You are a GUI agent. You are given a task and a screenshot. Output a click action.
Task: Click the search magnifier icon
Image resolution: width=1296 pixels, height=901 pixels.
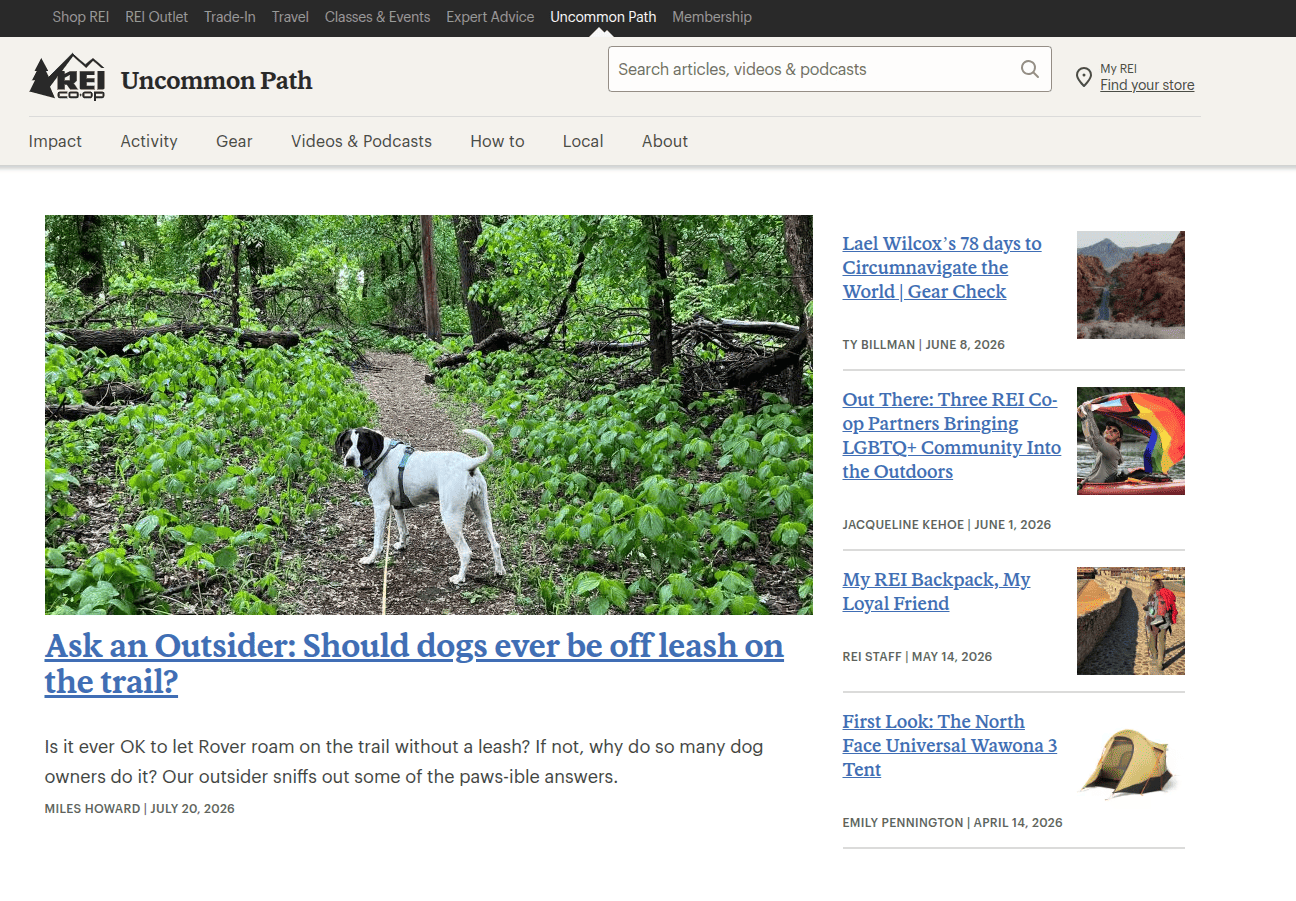1029,69
